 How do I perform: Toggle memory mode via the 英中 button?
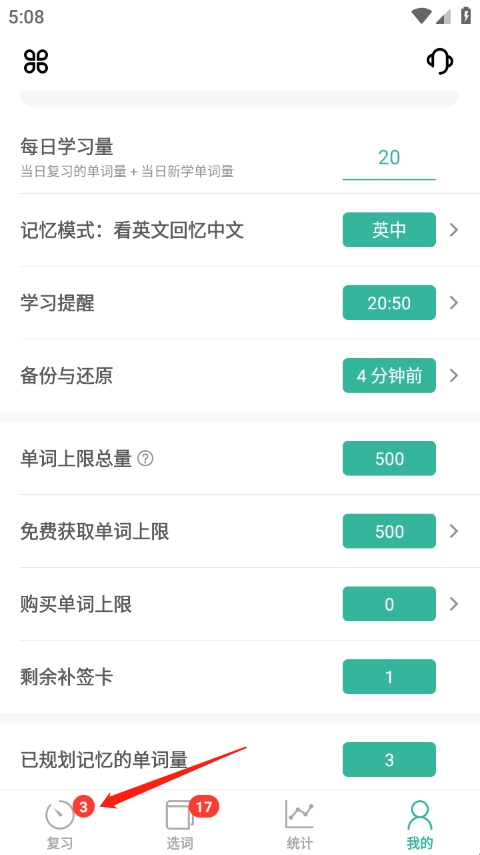[389, 230]
